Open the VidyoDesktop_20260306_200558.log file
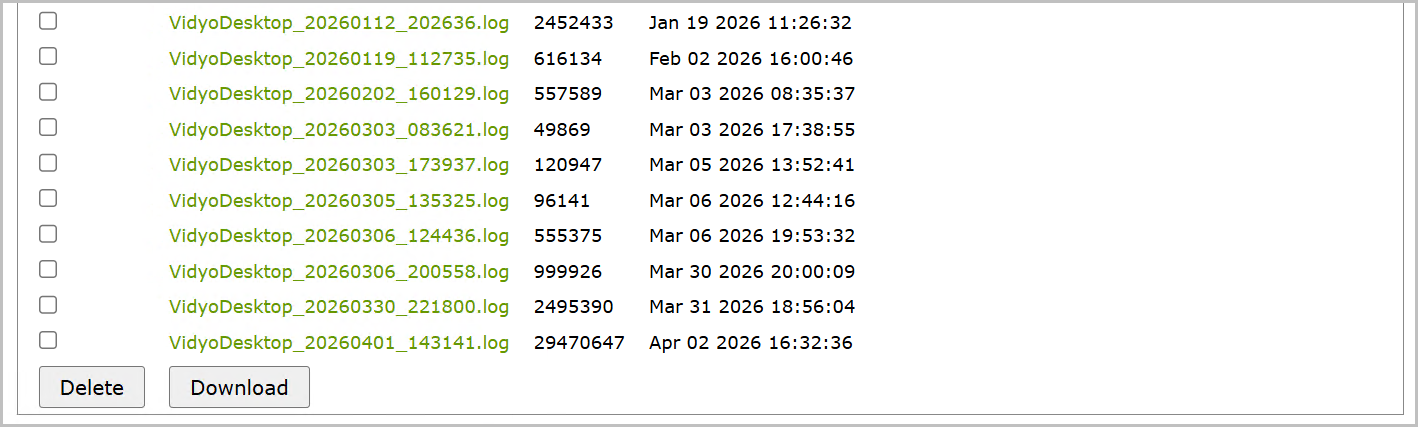This screenshot has width=1418, height=427. [339, 272]
